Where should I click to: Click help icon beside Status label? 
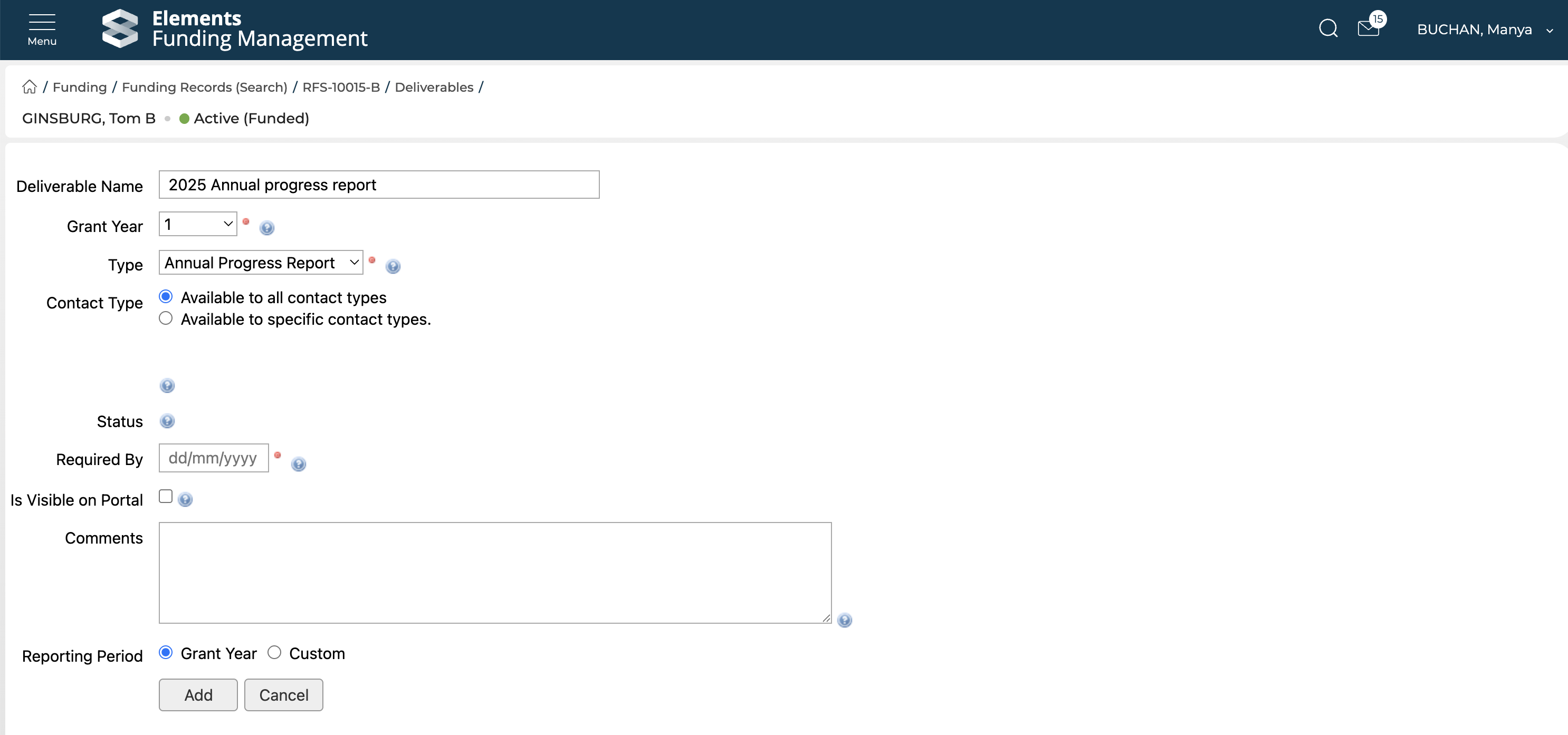pyautogui.click(x=167, y=421)
